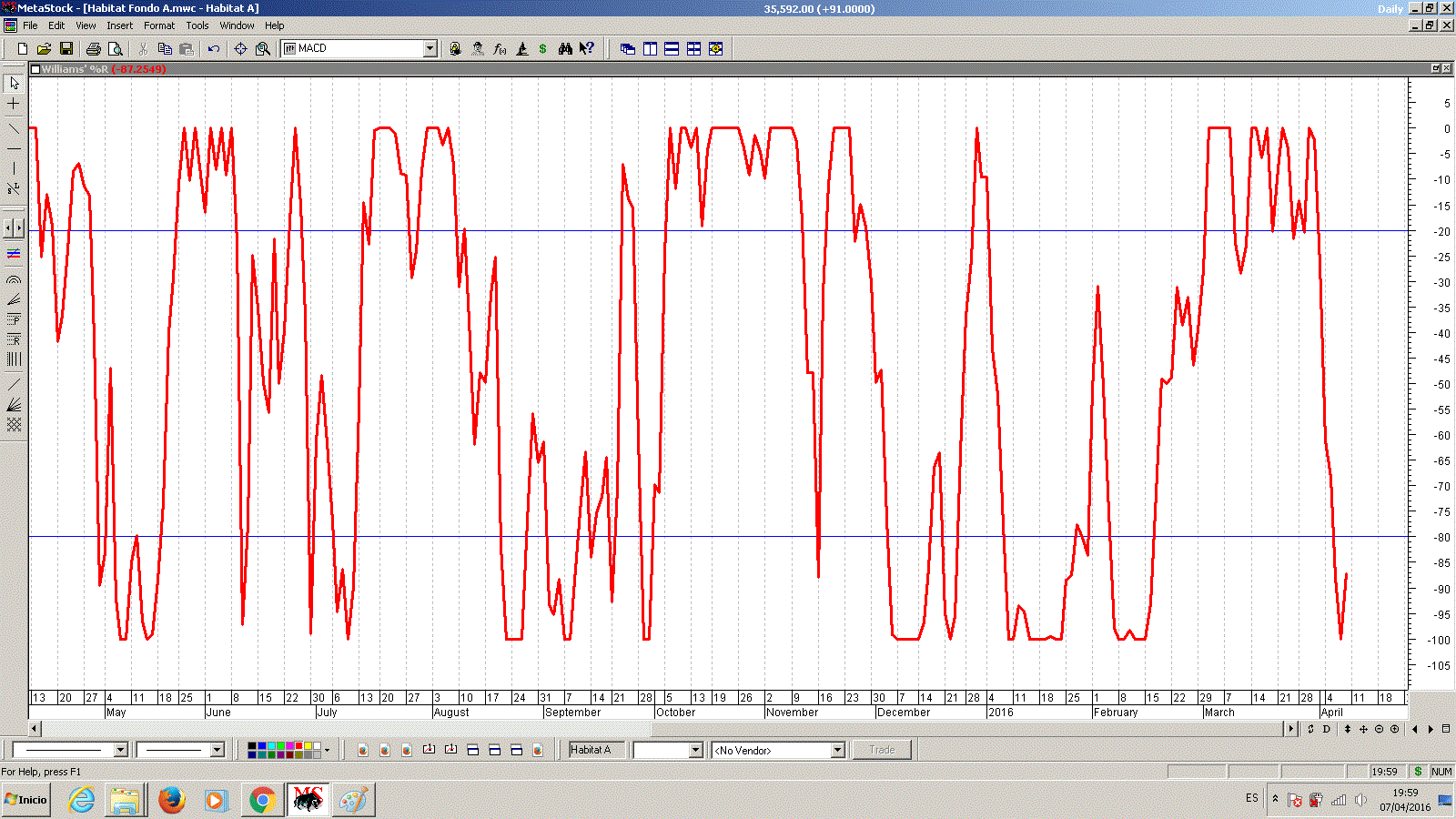Select the arrow pointer tool
Image resolution: width=1456 pixels, height=819 pixels.
(14, 83)
